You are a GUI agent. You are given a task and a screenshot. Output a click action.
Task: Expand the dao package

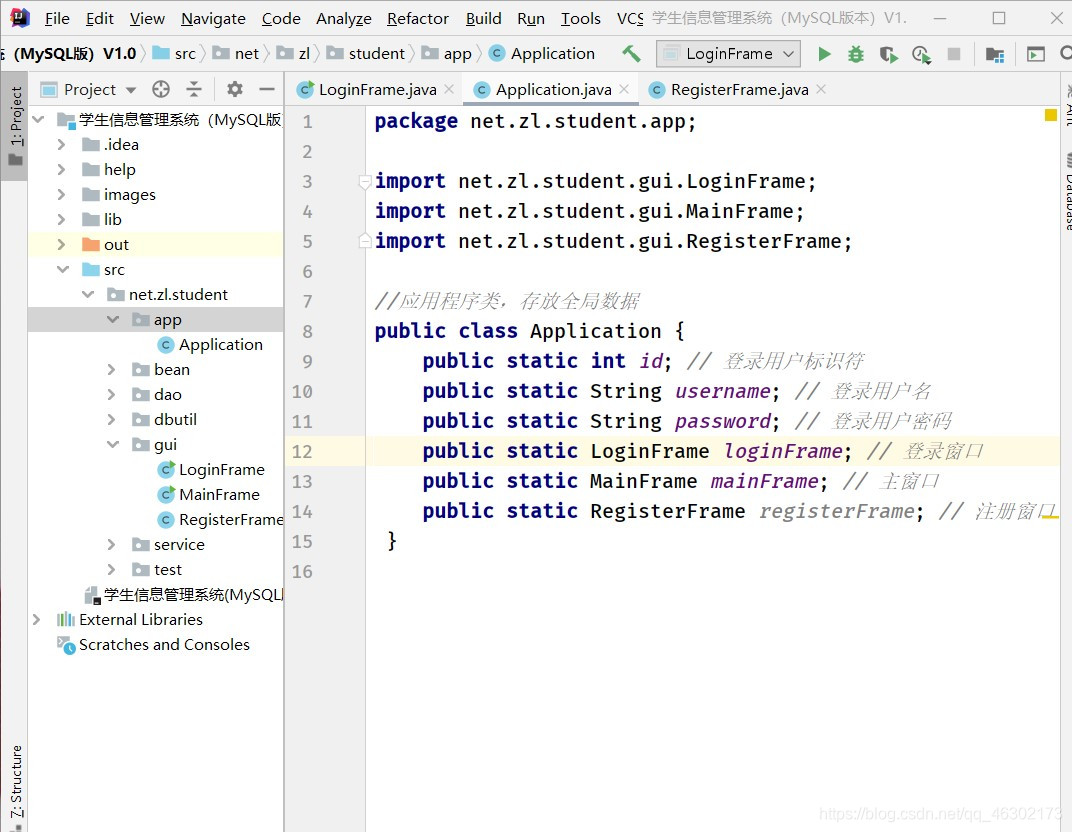(x=111, y=394)
